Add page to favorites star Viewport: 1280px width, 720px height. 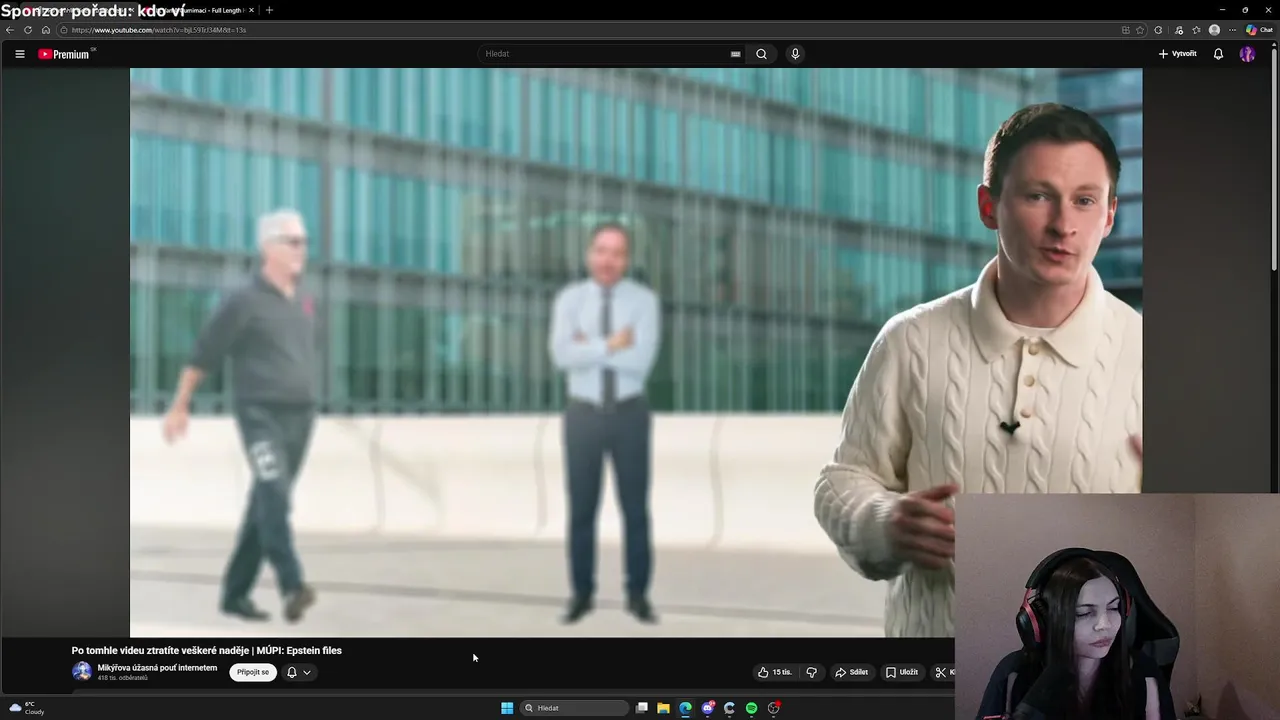tap(1140, 30)
